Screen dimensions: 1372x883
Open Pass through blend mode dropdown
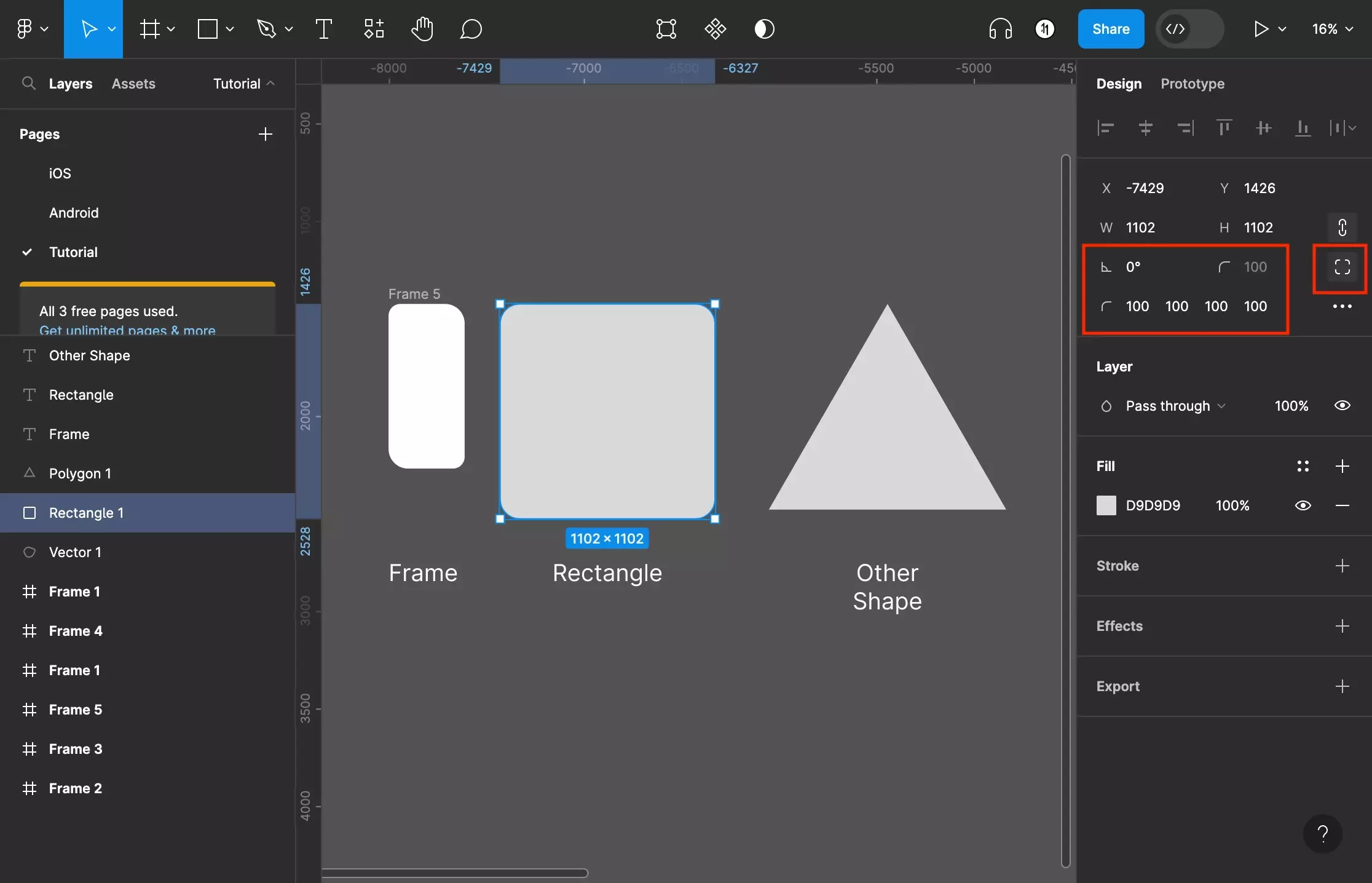pos(1175,406)
